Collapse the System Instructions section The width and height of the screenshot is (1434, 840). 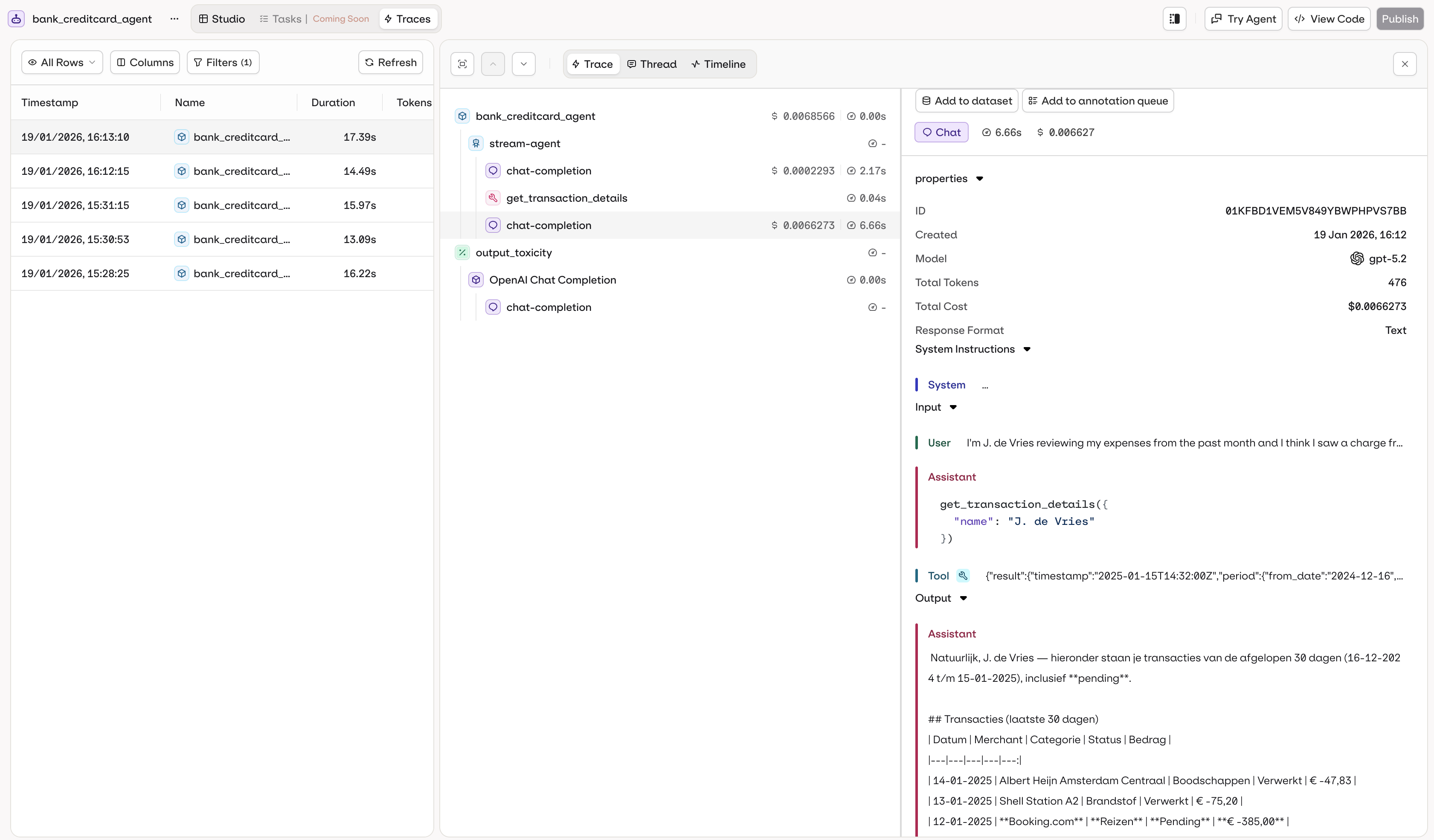(x=1027, y=349)
